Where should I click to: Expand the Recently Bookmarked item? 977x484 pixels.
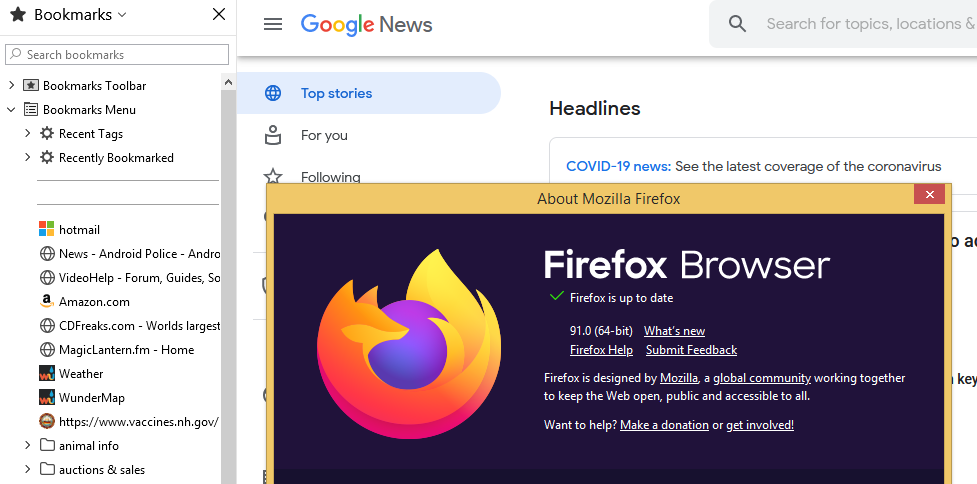27,158
